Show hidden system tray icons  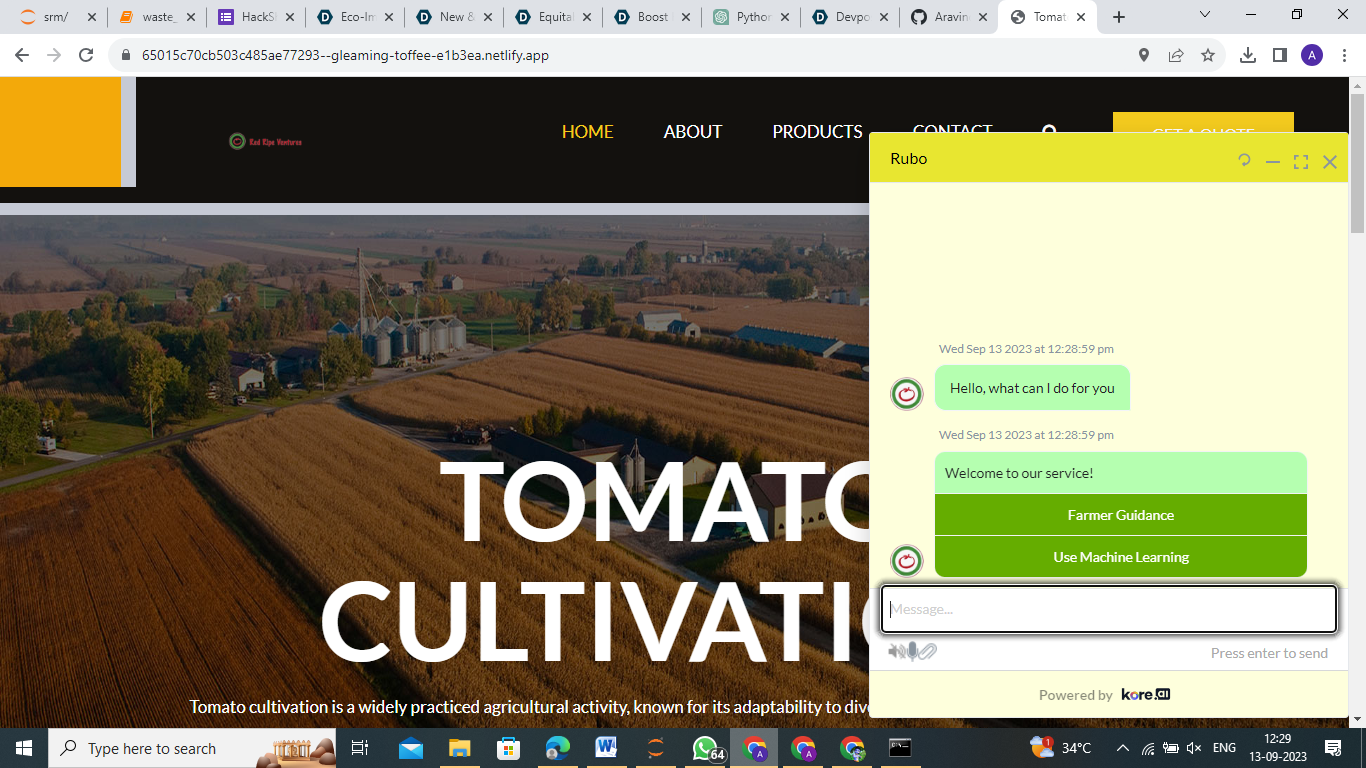point(1123,748)
